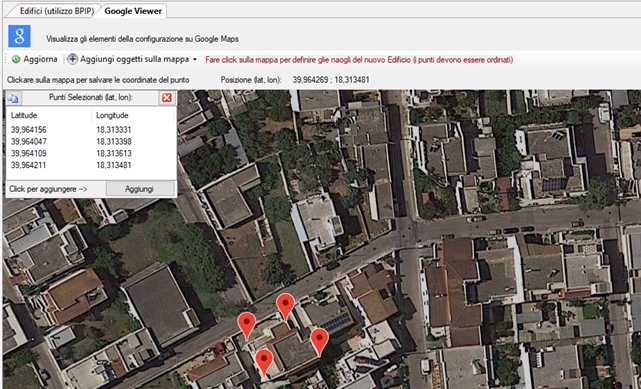Click the Aggiorna button label
Image resolution: width=641 pixels, height=389 pixels.
(x=40, y=59)
